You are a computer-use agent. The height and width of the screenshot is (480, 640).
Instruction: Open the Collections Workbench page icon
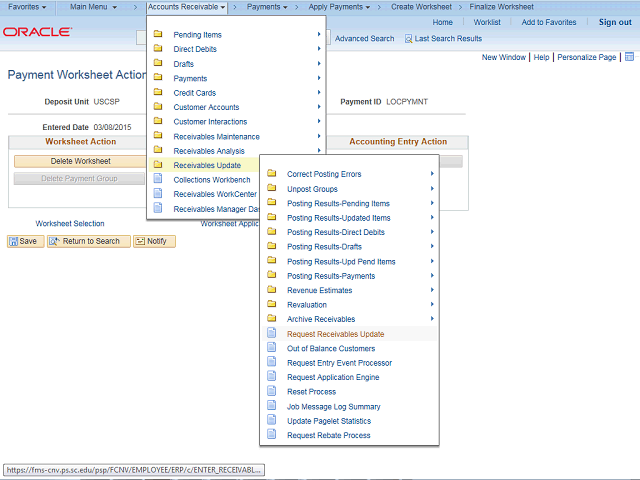pyautogui.click(x=158, y=180)
